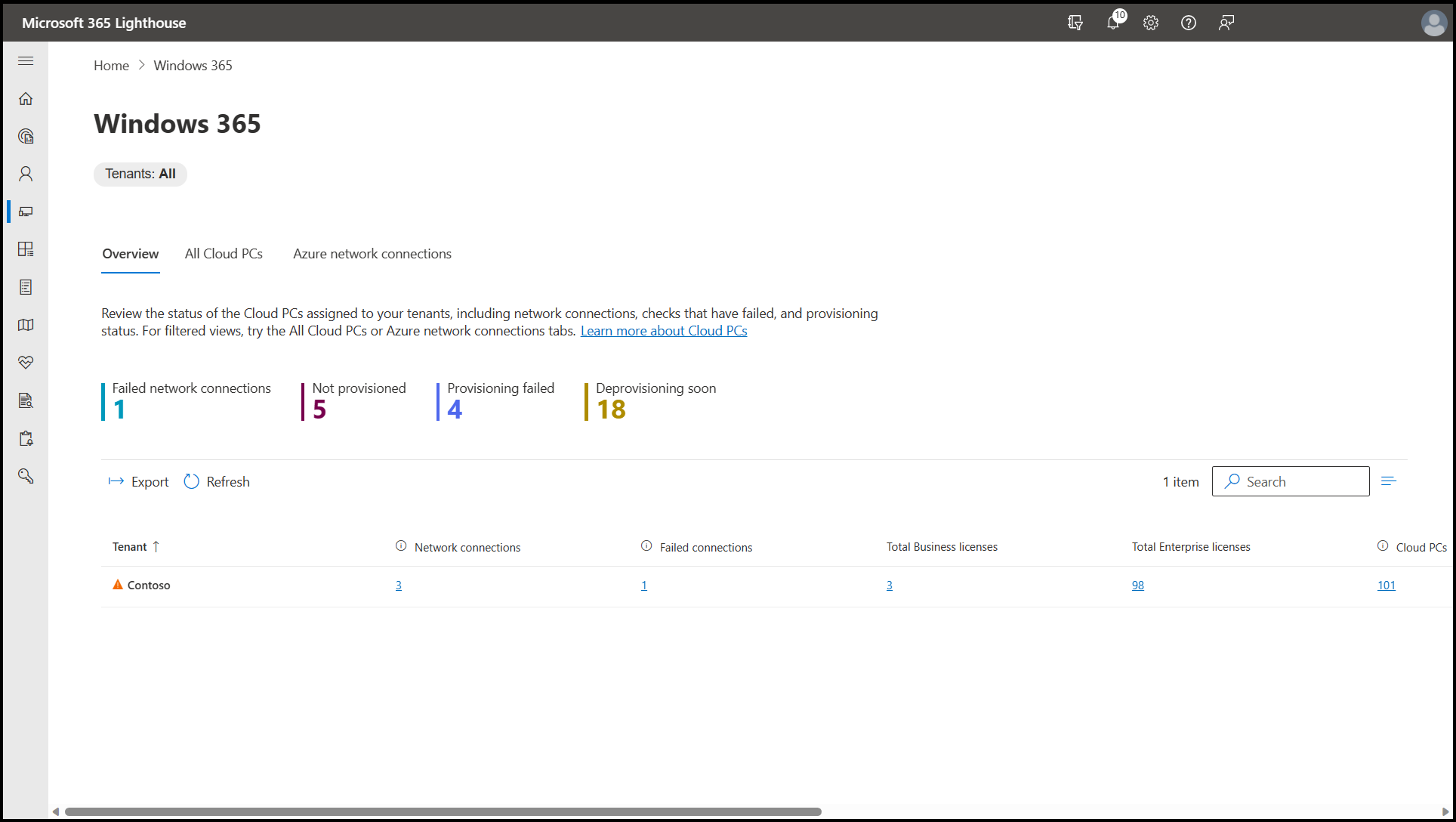Select the Failed network connections count 1

click(x=119, y=409)
